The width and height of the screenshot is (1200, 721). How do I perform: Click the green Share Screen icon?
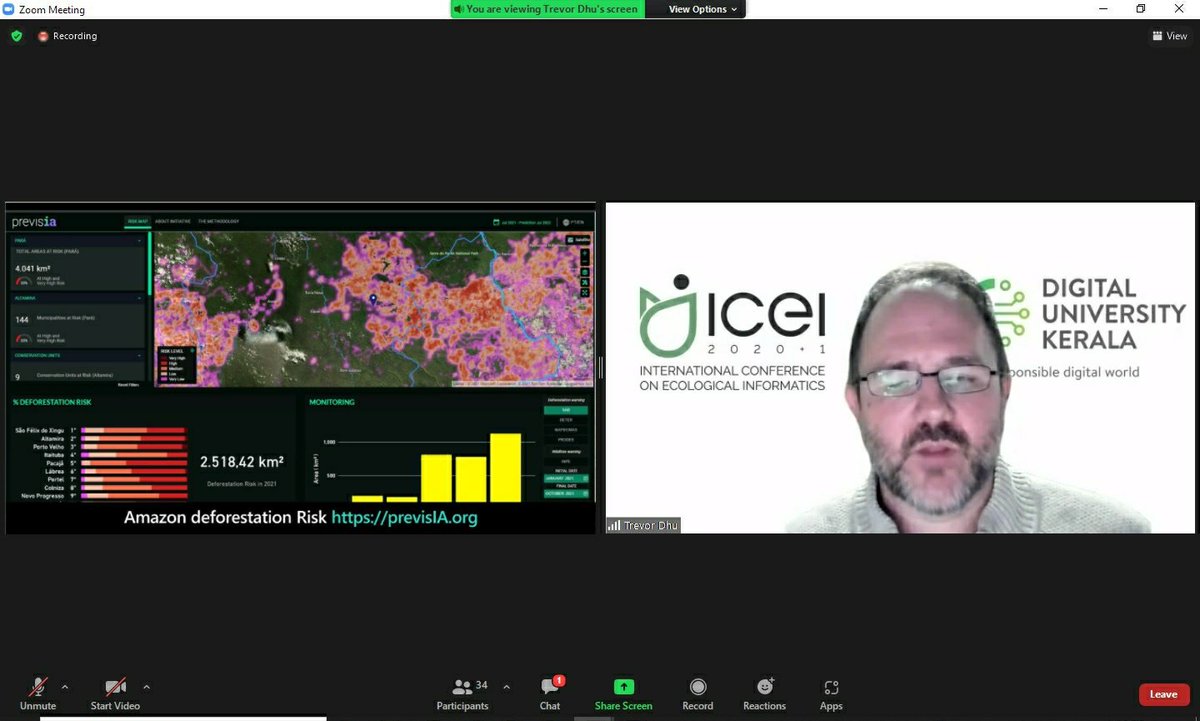click(x=624, y=687)
